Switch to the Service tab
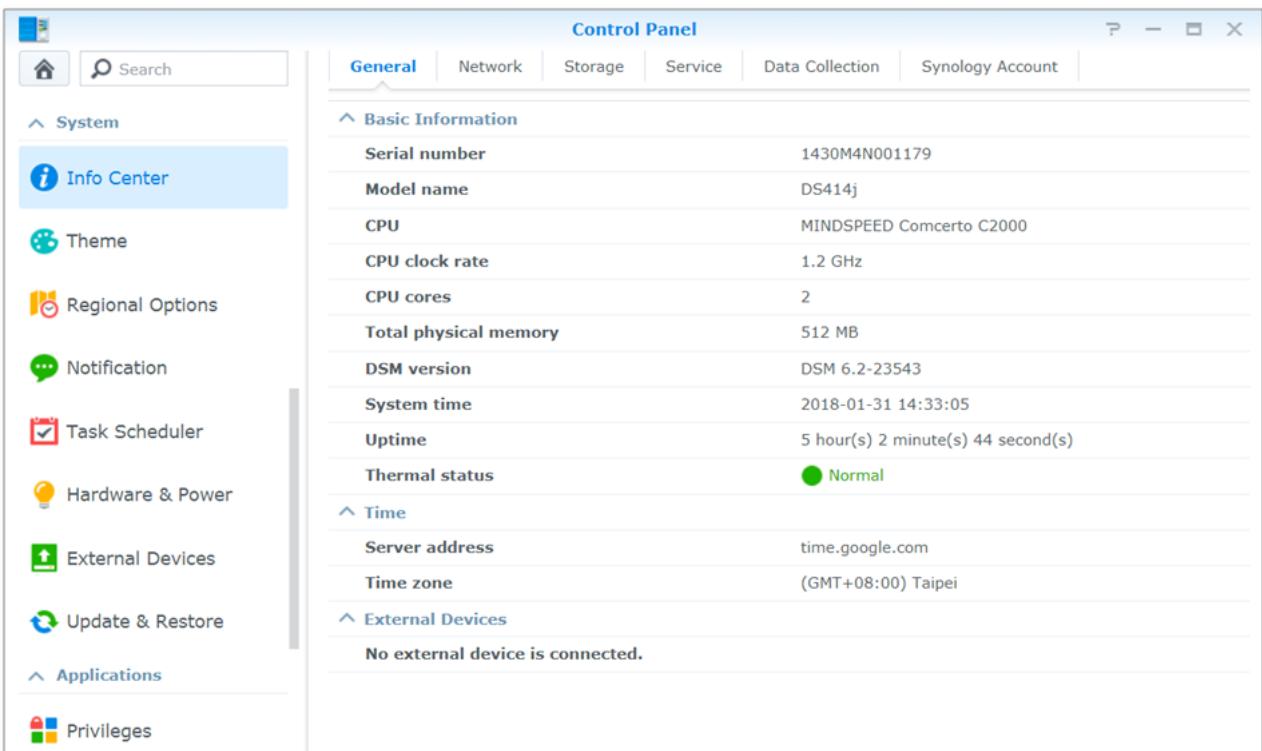 [694, 67]
